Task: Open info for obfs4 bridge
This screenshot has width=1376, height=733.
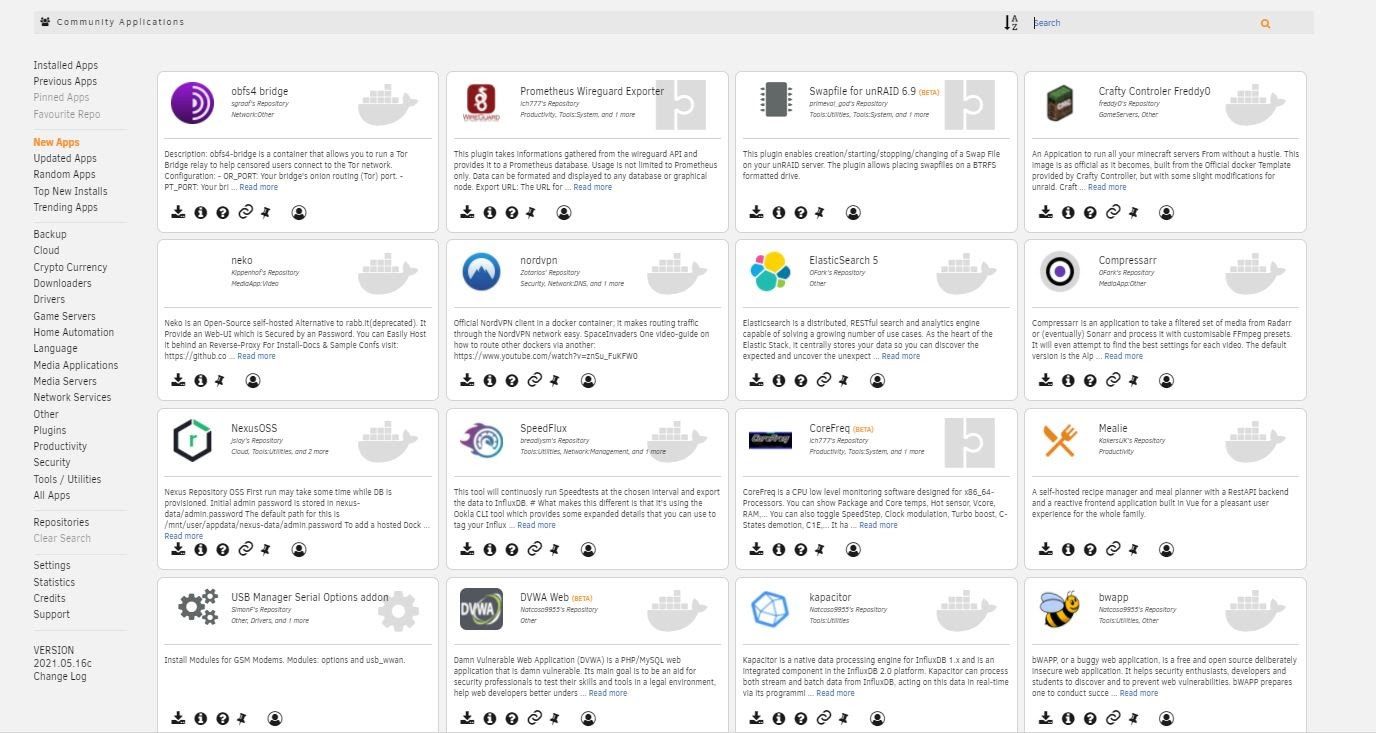Action: click(x=200, y=213)
